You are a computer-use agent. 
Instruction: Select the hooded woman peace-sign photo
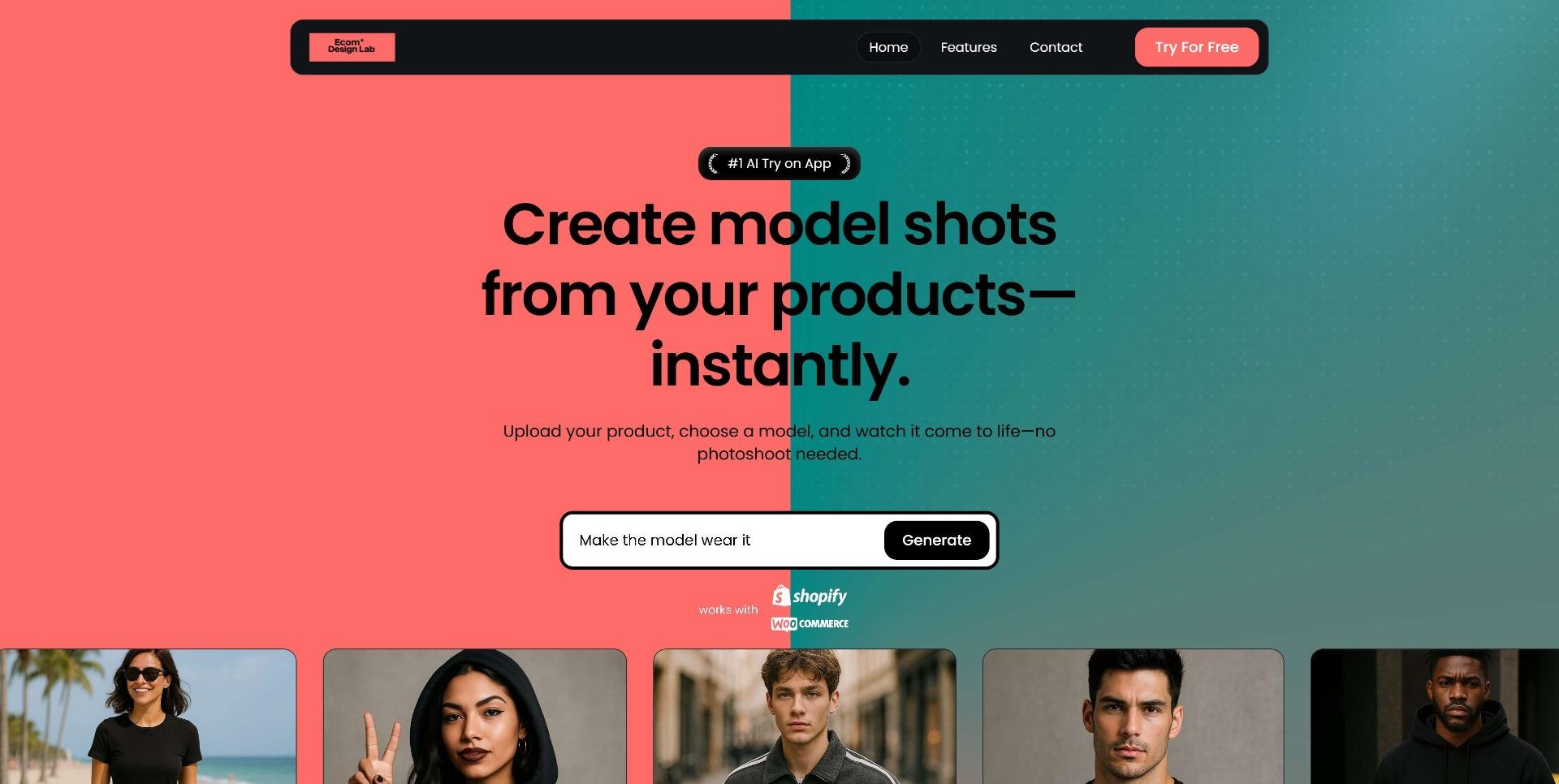point(475,717)
